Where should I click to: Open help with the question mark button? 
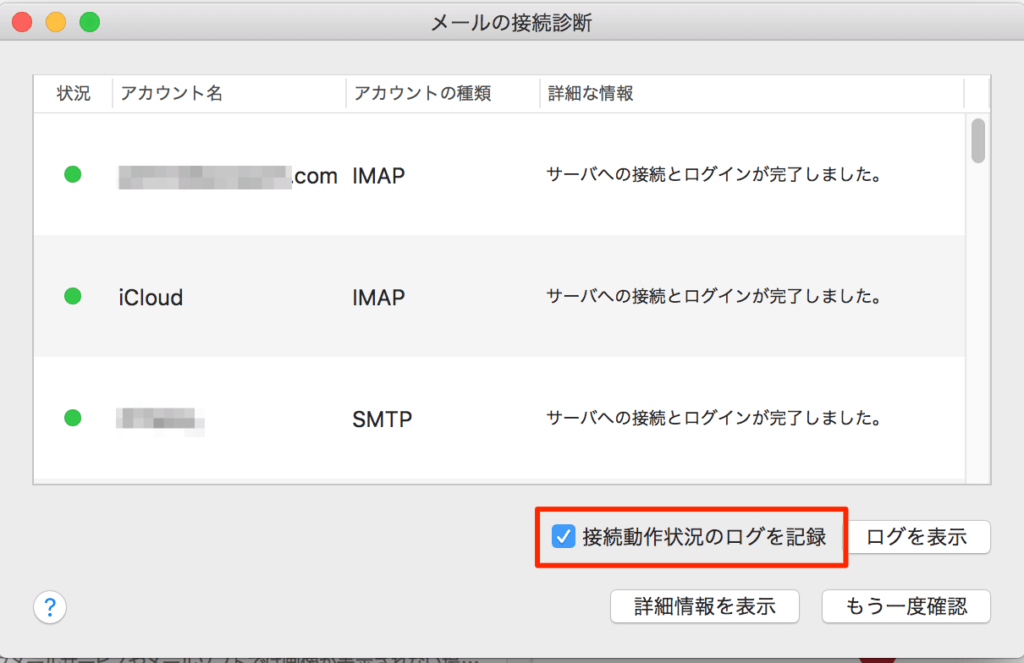click(x=50, y=607)
